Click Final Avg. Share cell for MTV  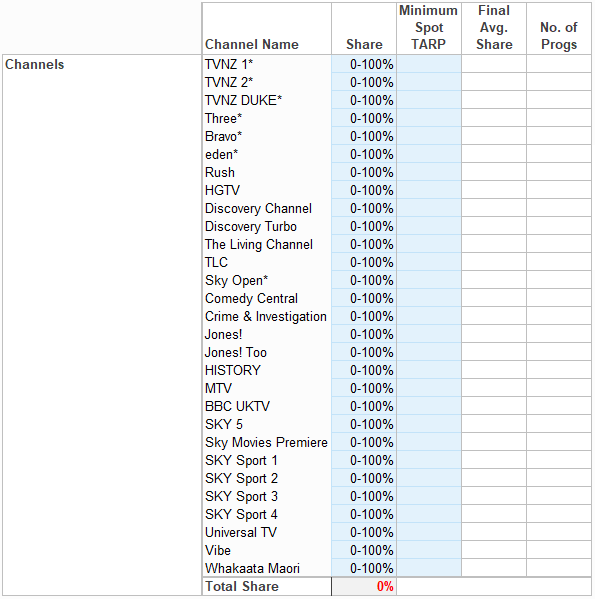[494, 388]
